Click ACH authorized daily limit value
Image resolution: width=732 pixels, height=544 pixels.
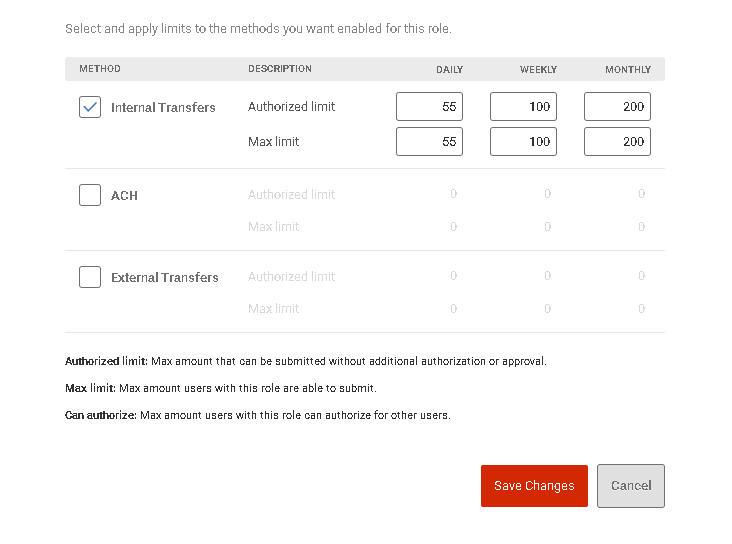pyautogui.click(x=453, y=193)
